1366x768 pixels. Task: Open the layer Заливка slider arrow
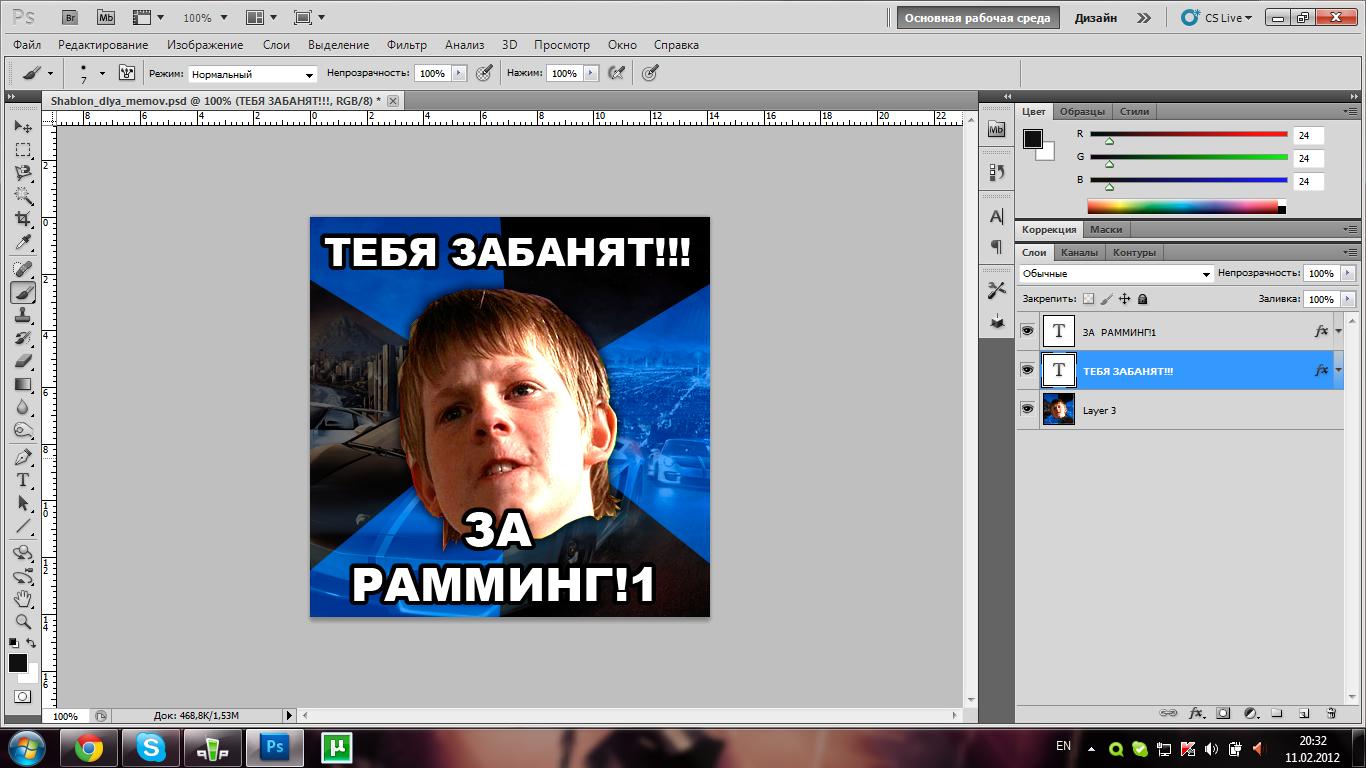[1348, 299]
